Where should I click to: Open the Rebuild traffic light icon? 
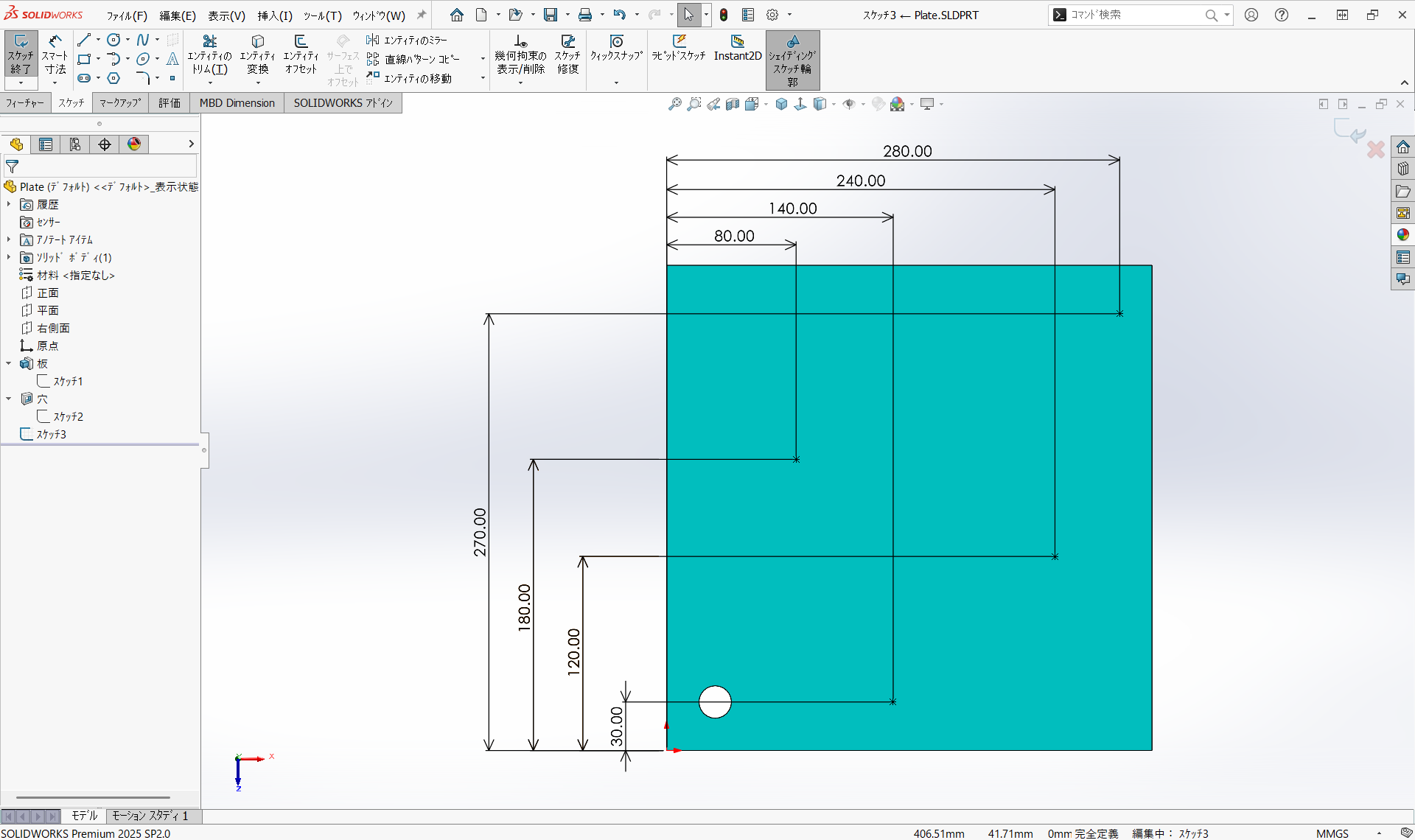(724, 15)
